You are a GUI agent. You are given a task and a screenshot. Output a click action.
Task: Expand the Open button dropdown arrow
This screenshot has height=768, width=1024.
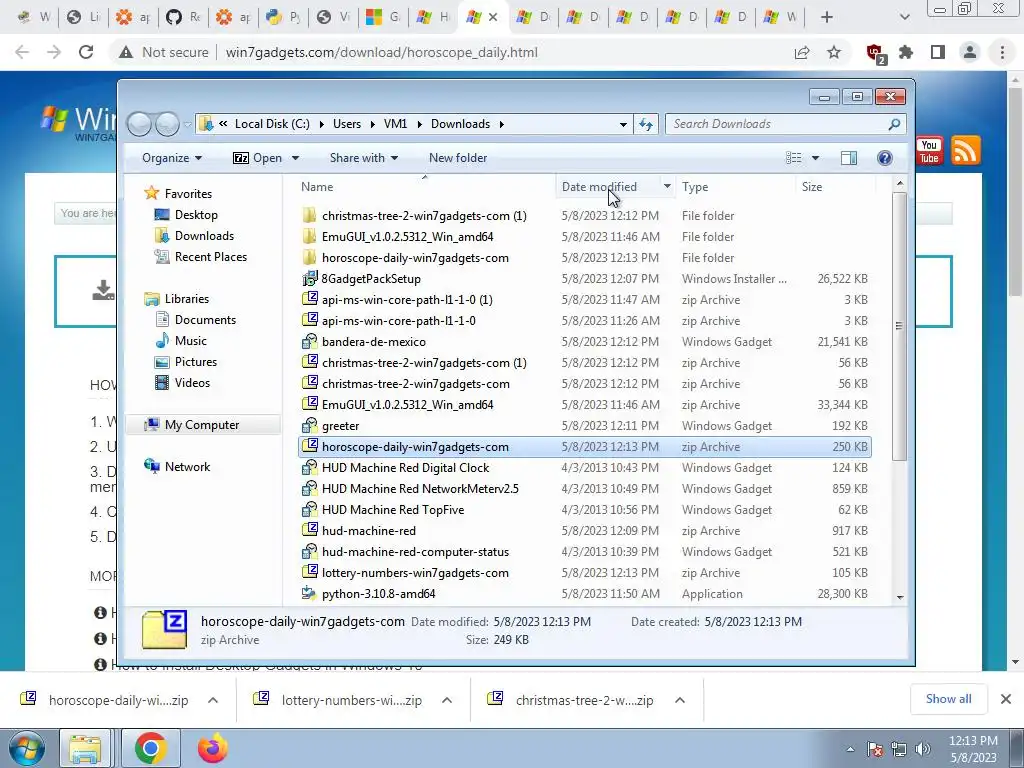pos(295,158)
